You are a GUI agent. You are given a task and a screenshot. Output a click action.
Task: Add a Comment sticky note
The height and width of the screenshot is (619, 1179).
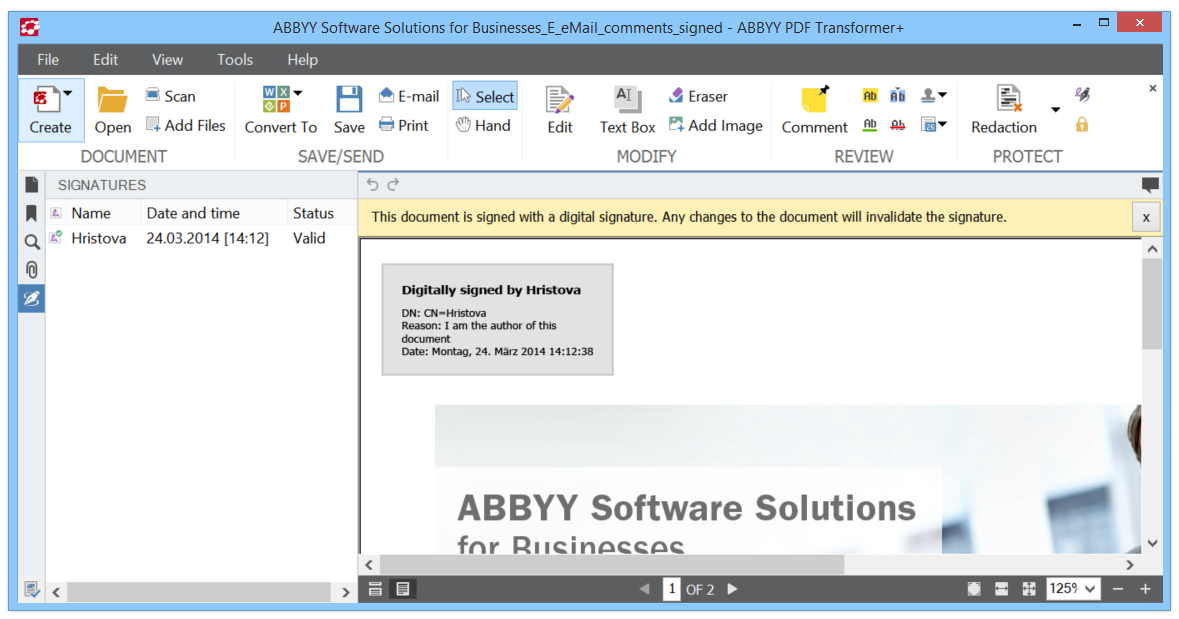click(x=814, y=111)
